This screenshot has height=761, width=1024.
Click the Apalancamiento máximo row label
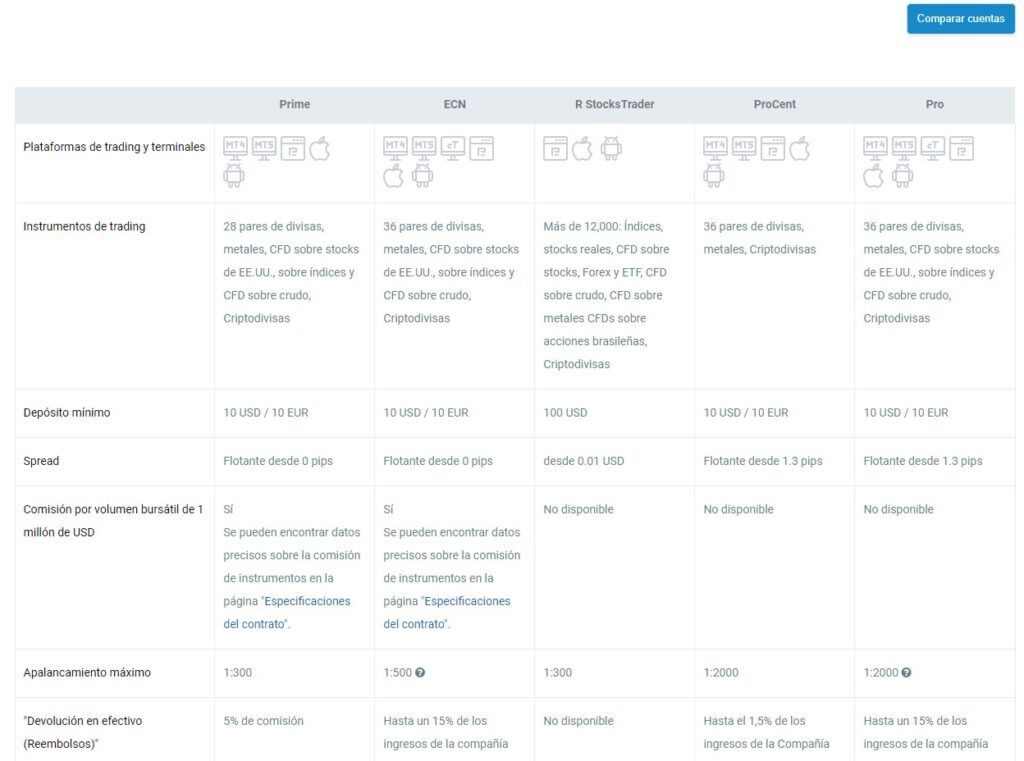[x=87, y=673]
